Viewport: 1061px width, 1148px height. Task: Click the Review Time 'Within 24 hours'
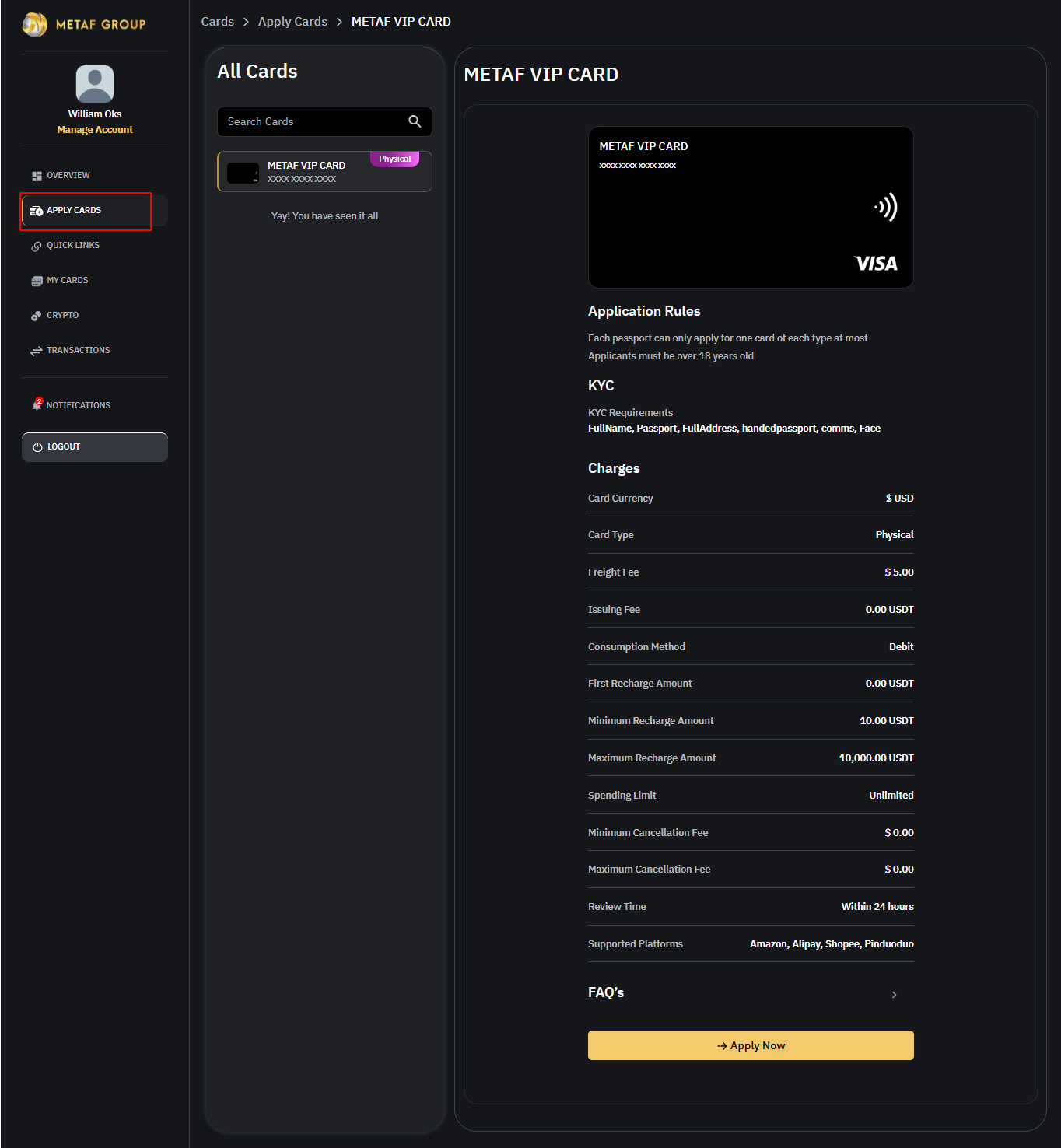(877, 907)
